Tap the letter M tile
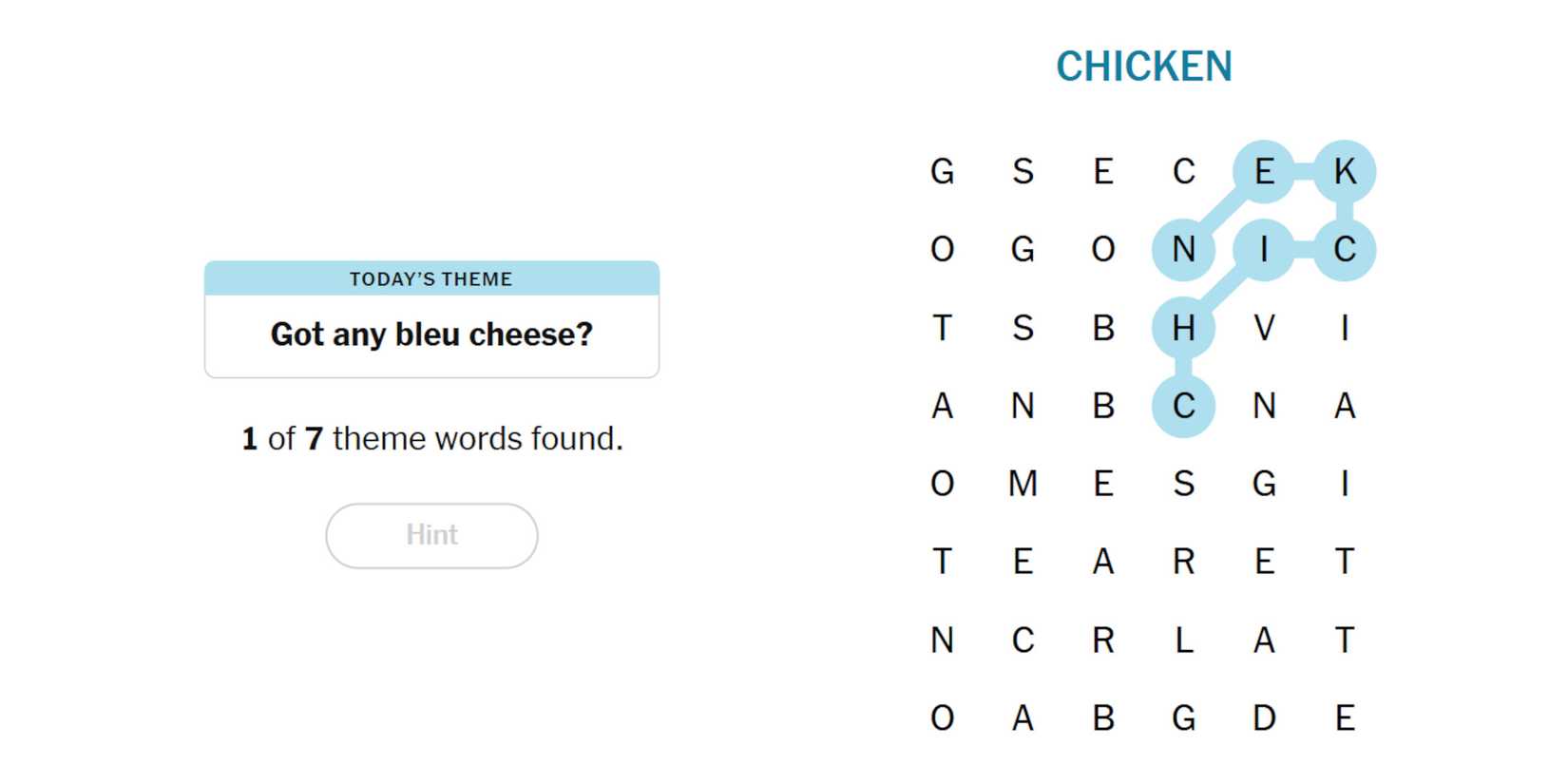Image resolution: width=1568 pixels, height=784 pixels. click(1023, 484)
